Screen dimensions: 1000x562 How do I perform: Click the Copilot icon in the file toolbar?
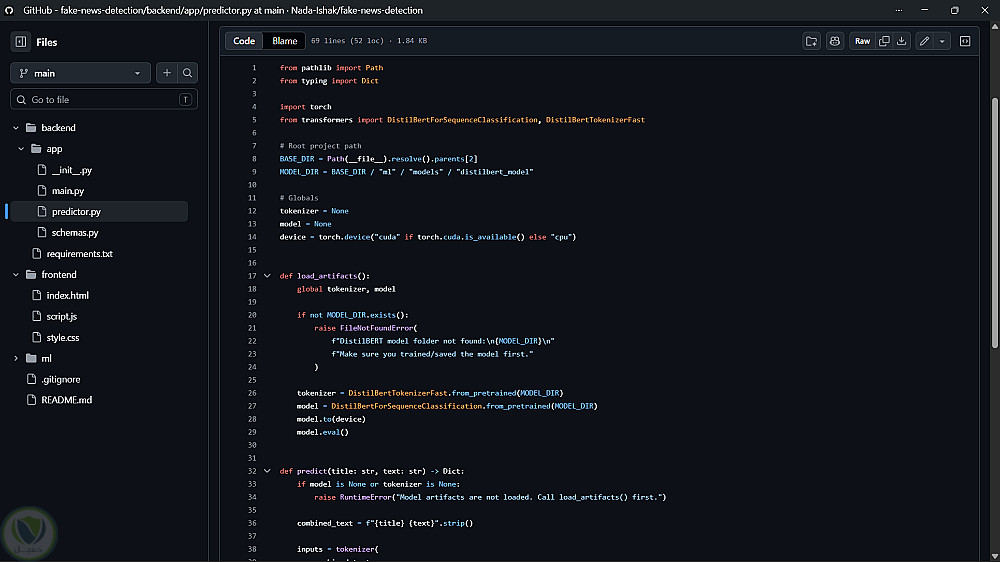tap(834, 41)
